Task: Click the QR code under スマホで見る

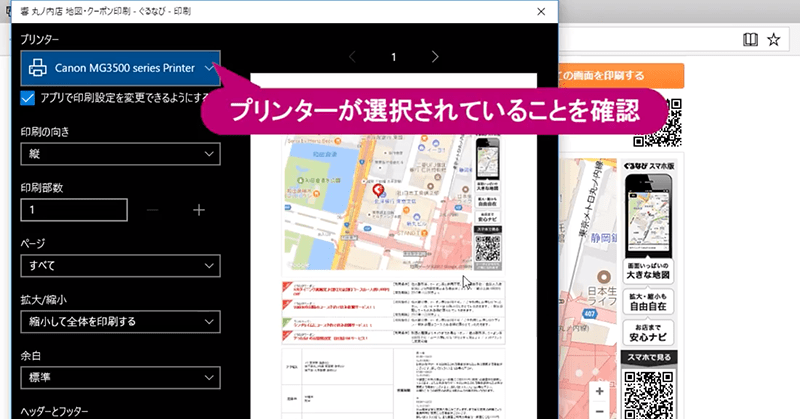Action: tap(649, 394)
